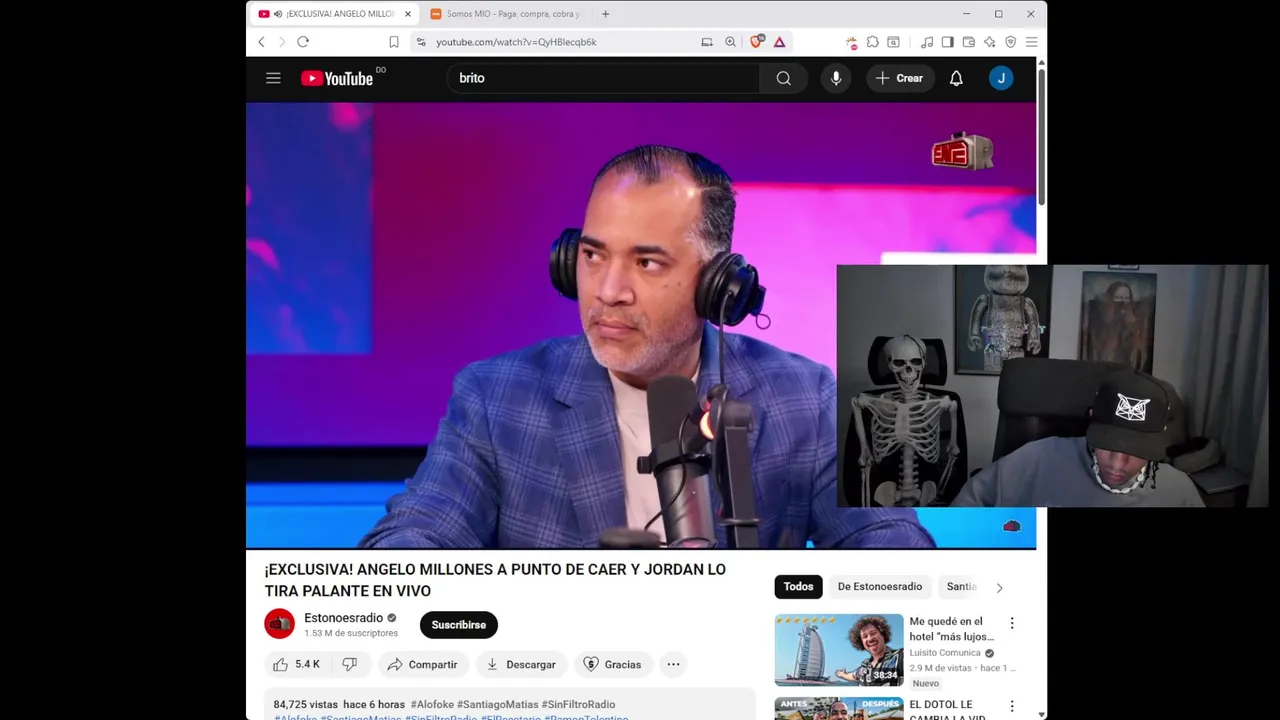Viewport: 1280px width, 720px height.
Task: Select the Todos filter chip
Action: [798, 587]
